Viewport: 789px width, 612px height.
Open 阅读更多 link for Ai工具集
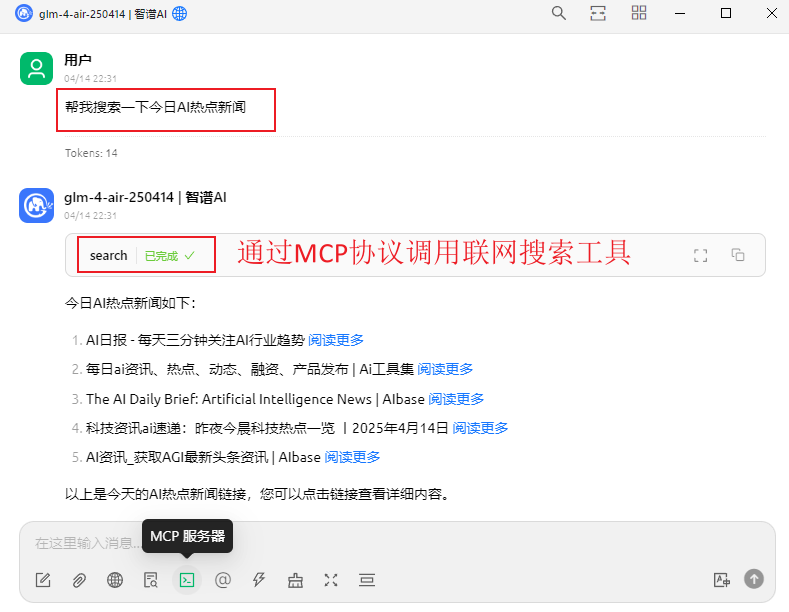tap(445, 369)
